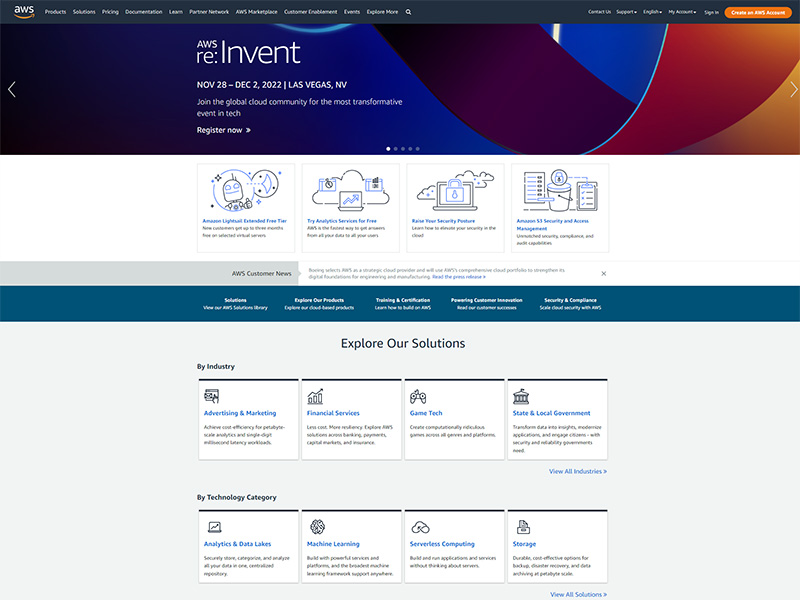Click the AWS logo in header

24,11
